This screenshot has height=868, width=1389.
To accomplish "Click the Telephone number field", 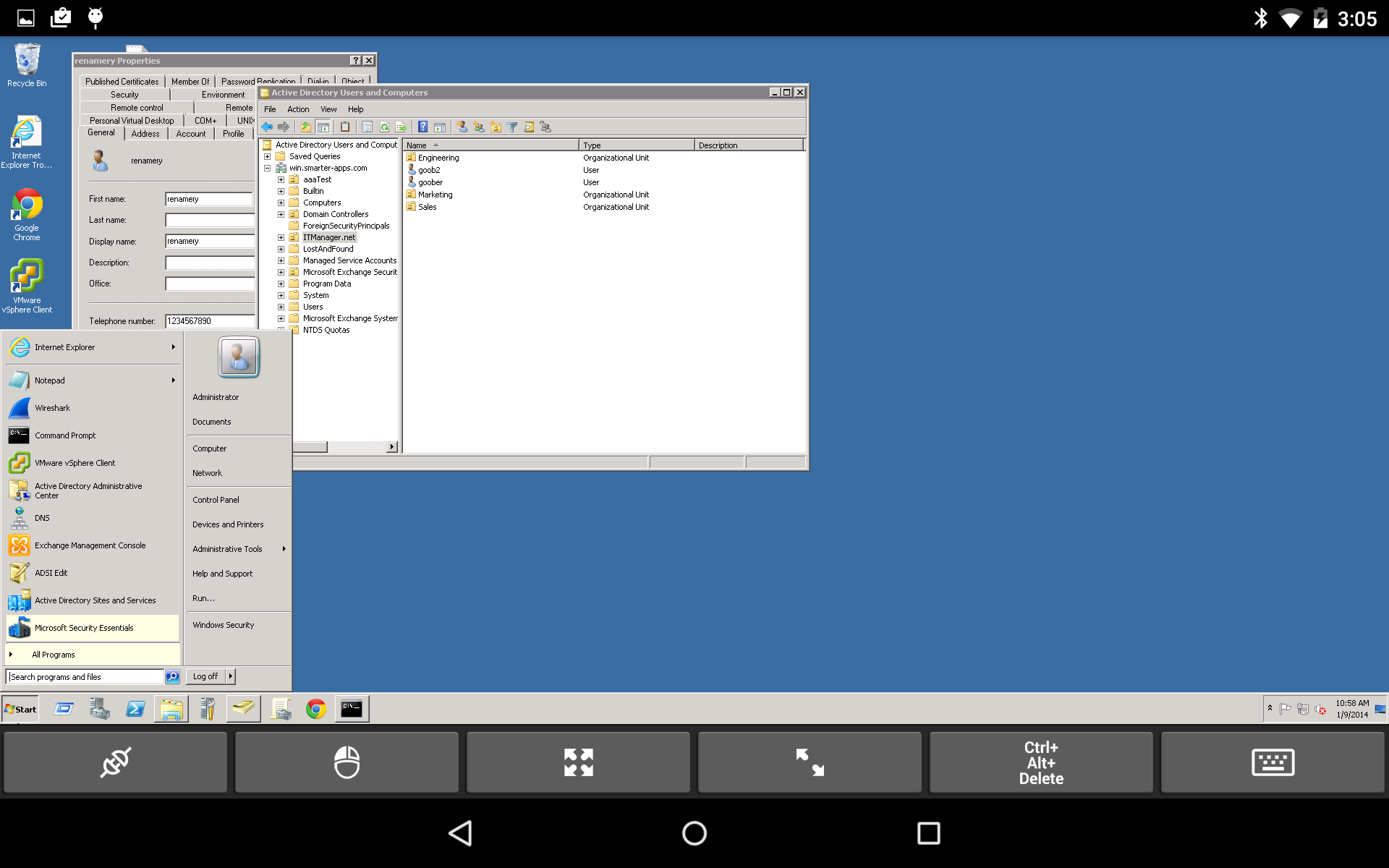I will pyautogui.click(x=210, y=321).
